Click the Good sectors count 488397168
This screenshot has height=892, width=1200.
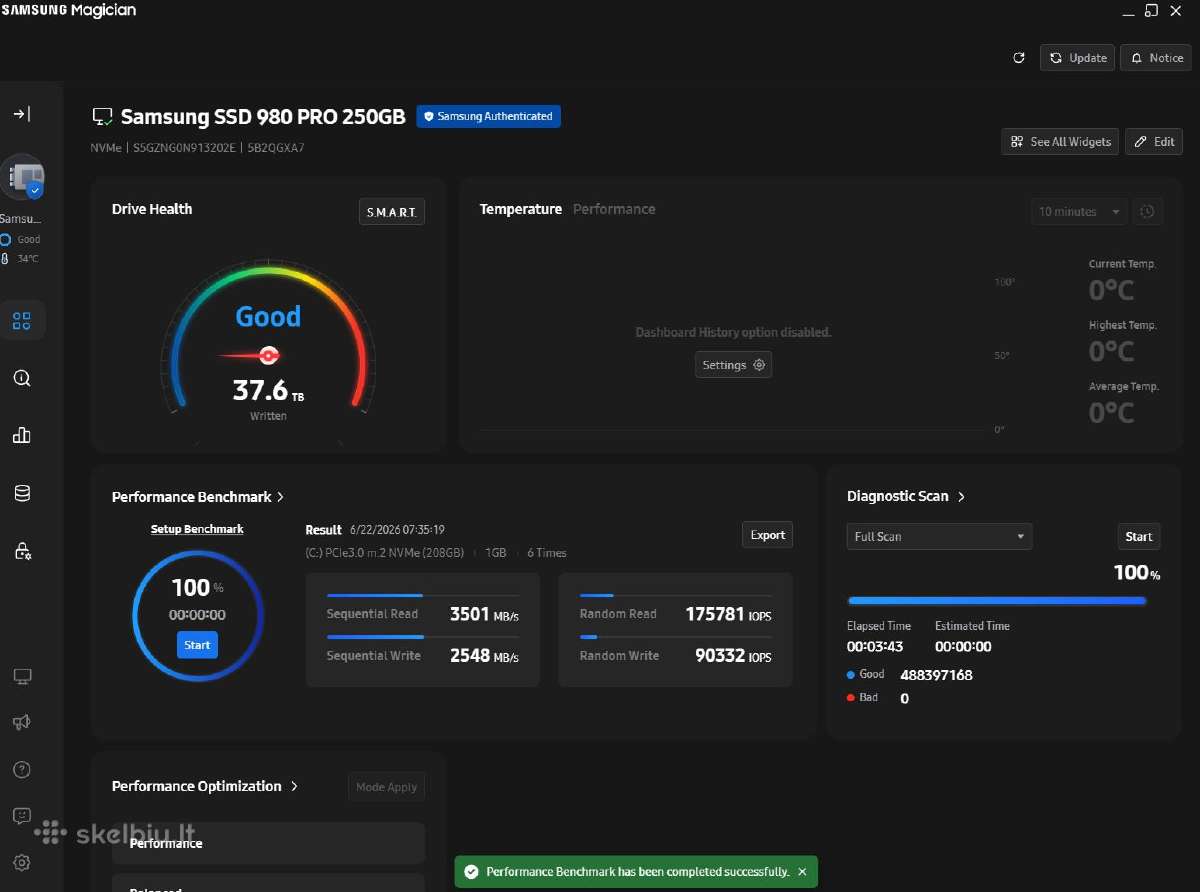[x=936, y=675]
